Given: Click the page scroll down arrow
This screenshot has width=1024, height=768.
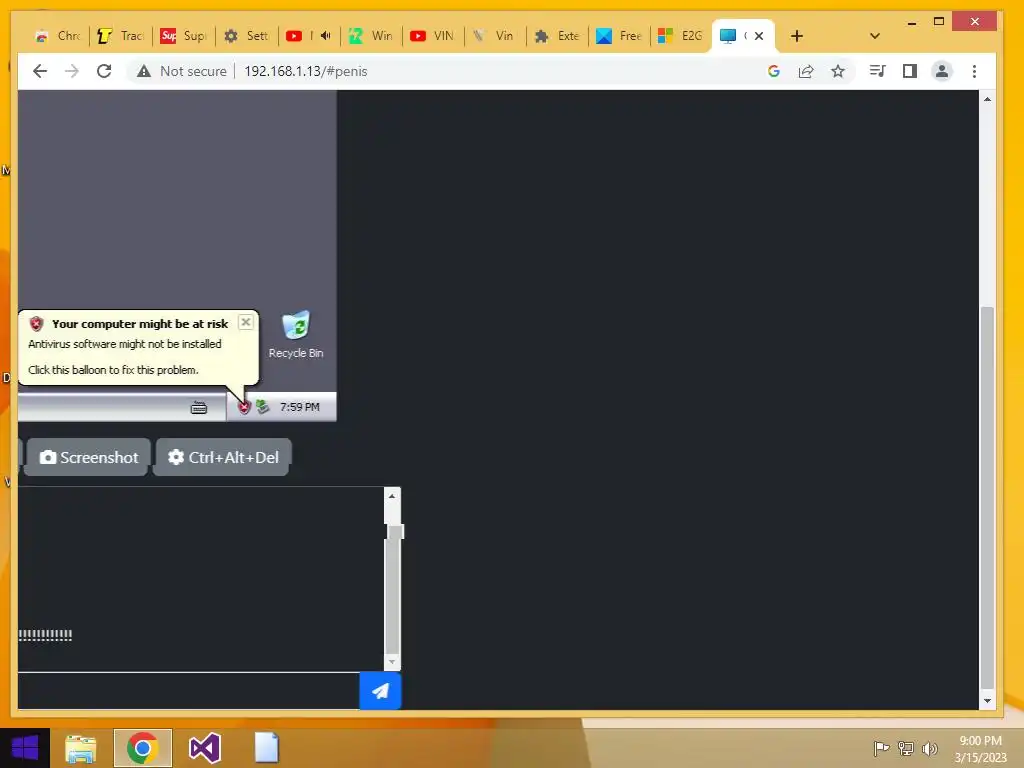Looking at the screenshot, I should tap(987, 701).
